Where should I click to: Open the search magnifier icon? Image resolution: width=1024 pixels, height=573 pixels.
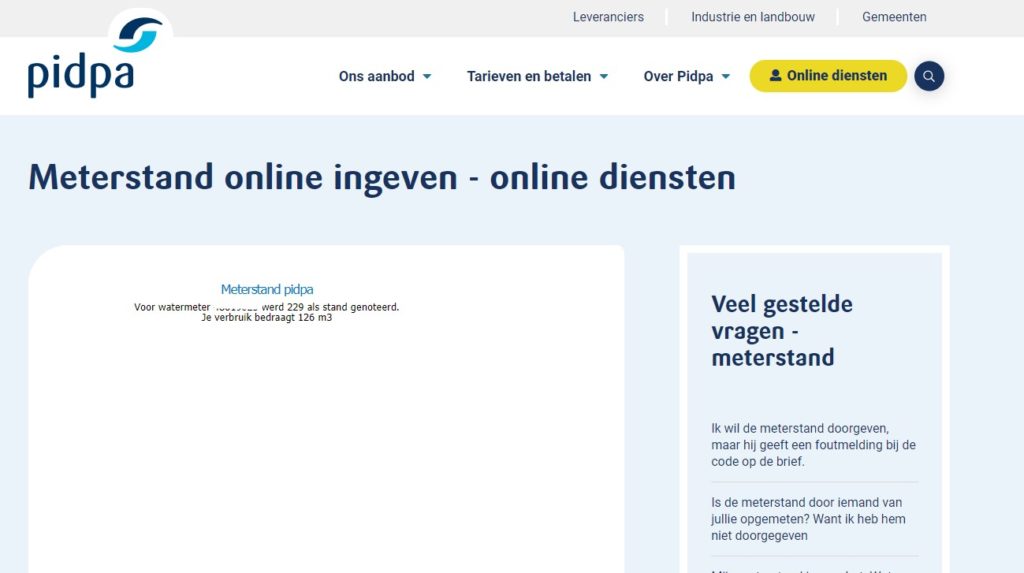coord(929,76)
